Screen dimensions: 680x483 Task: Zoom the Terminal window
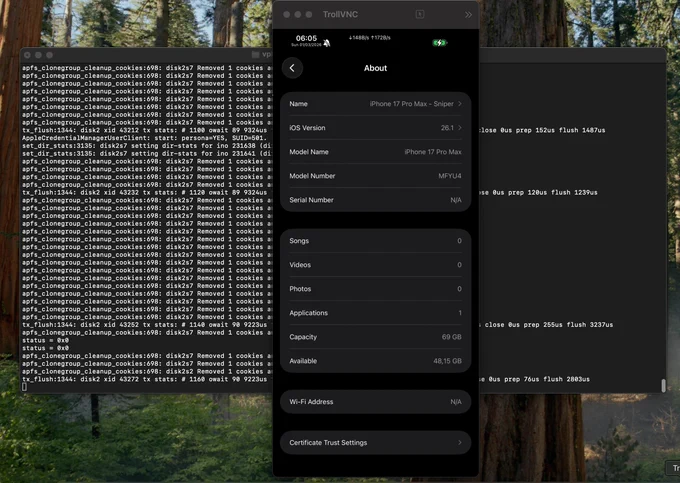coord(49,55)
